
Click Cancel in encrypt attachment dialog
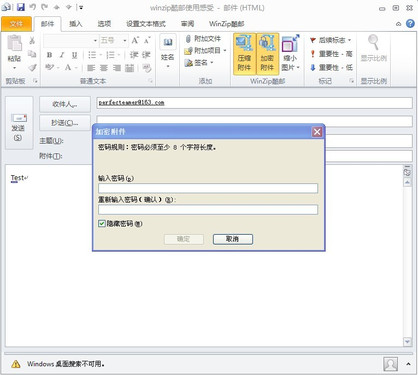[233, 239]
